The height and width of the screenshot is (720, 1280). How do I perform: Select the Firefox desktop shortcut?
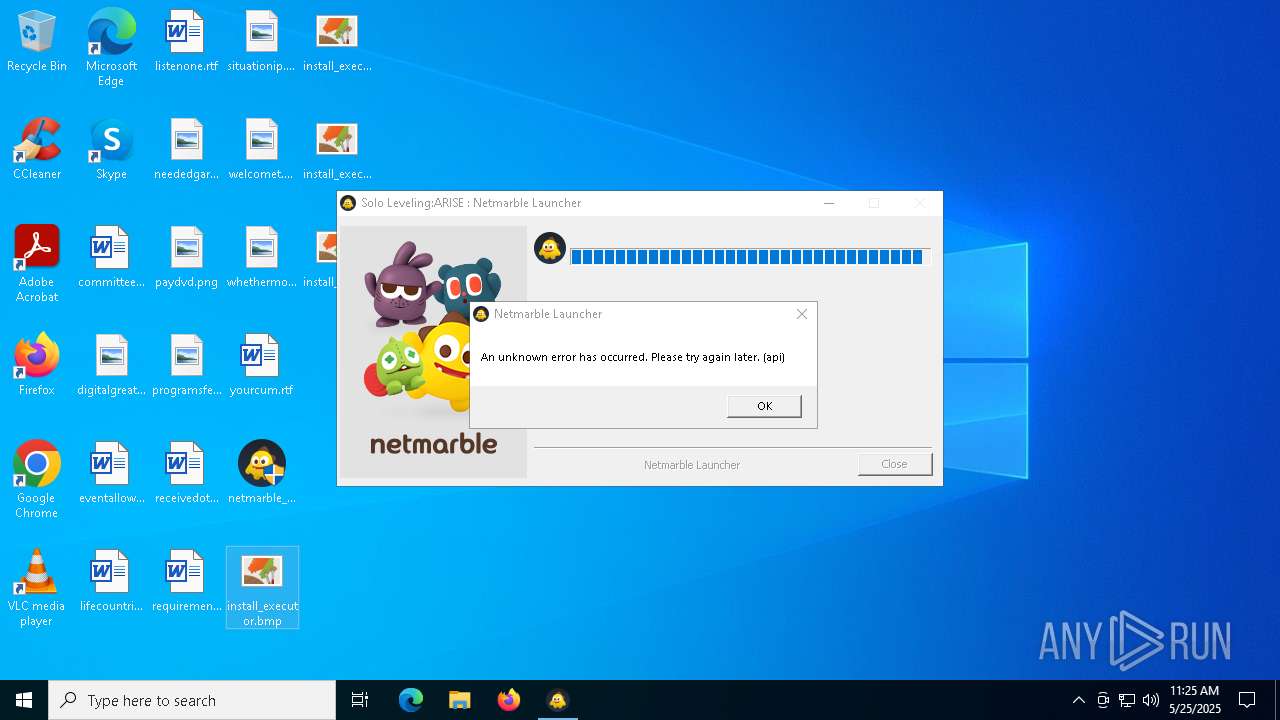coord(37,366)
